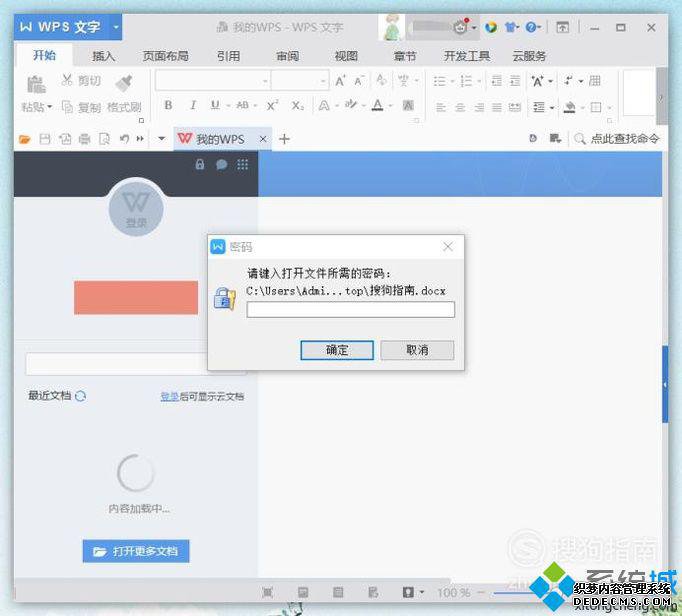Open the font size dropdown

(323, 81)
